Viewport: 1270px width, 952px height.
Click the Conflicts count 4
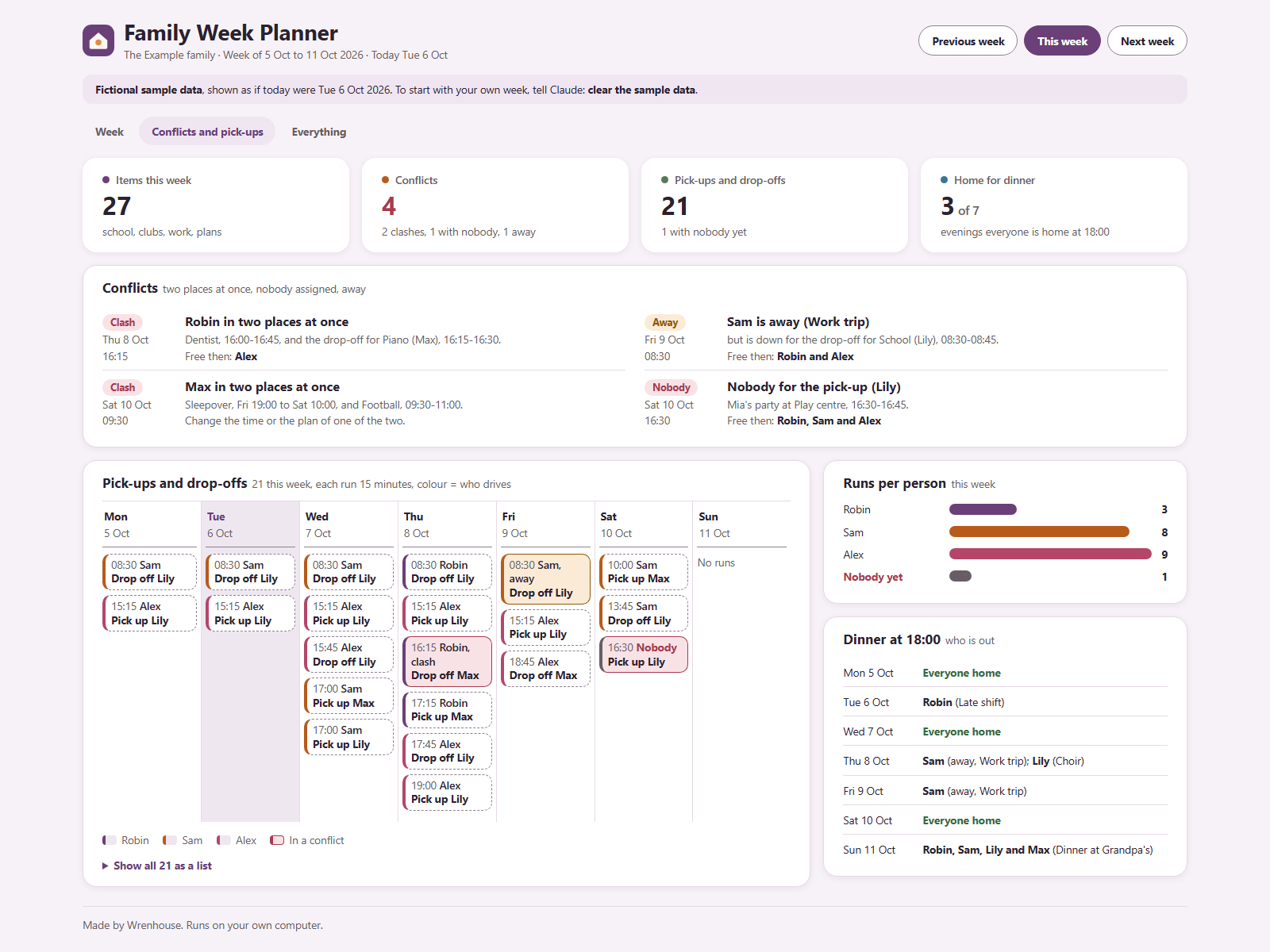pyautogui.click(x=389, y=206)
